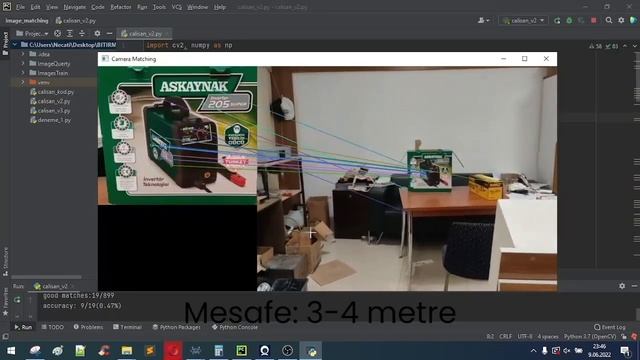640x360 pixels.
Task: Select calisan_kod.py in project tree
Action: tap(52, 92)
